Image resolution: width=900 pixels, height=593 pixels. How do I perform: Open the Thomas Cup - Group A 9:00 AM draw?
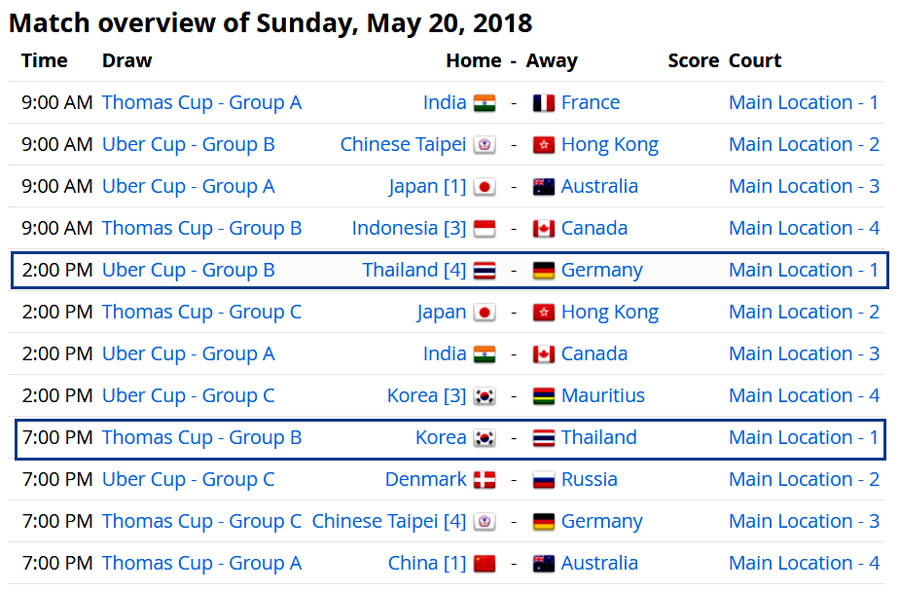point(202,103)
